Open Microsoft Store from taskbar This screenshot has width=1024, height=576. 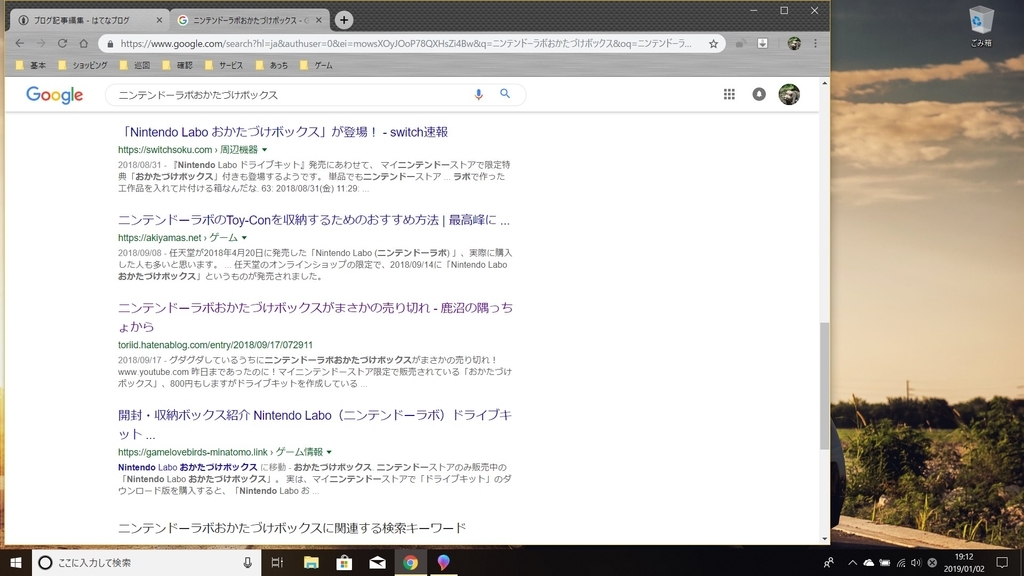pos(344,562)
